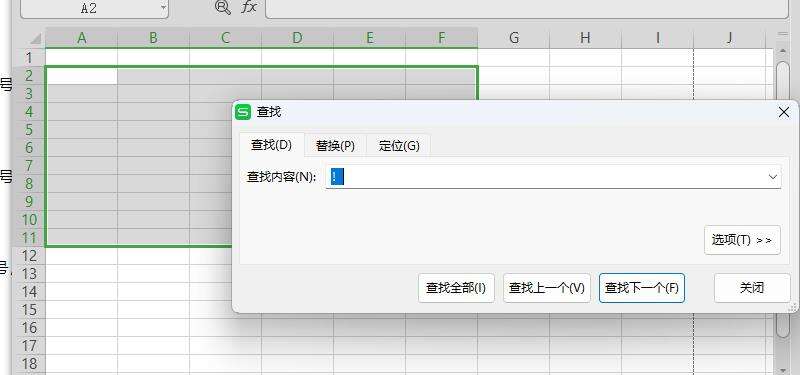Click the 查找全部(I) button
This screenshot has height=375, width=800.
coord(456,288)
